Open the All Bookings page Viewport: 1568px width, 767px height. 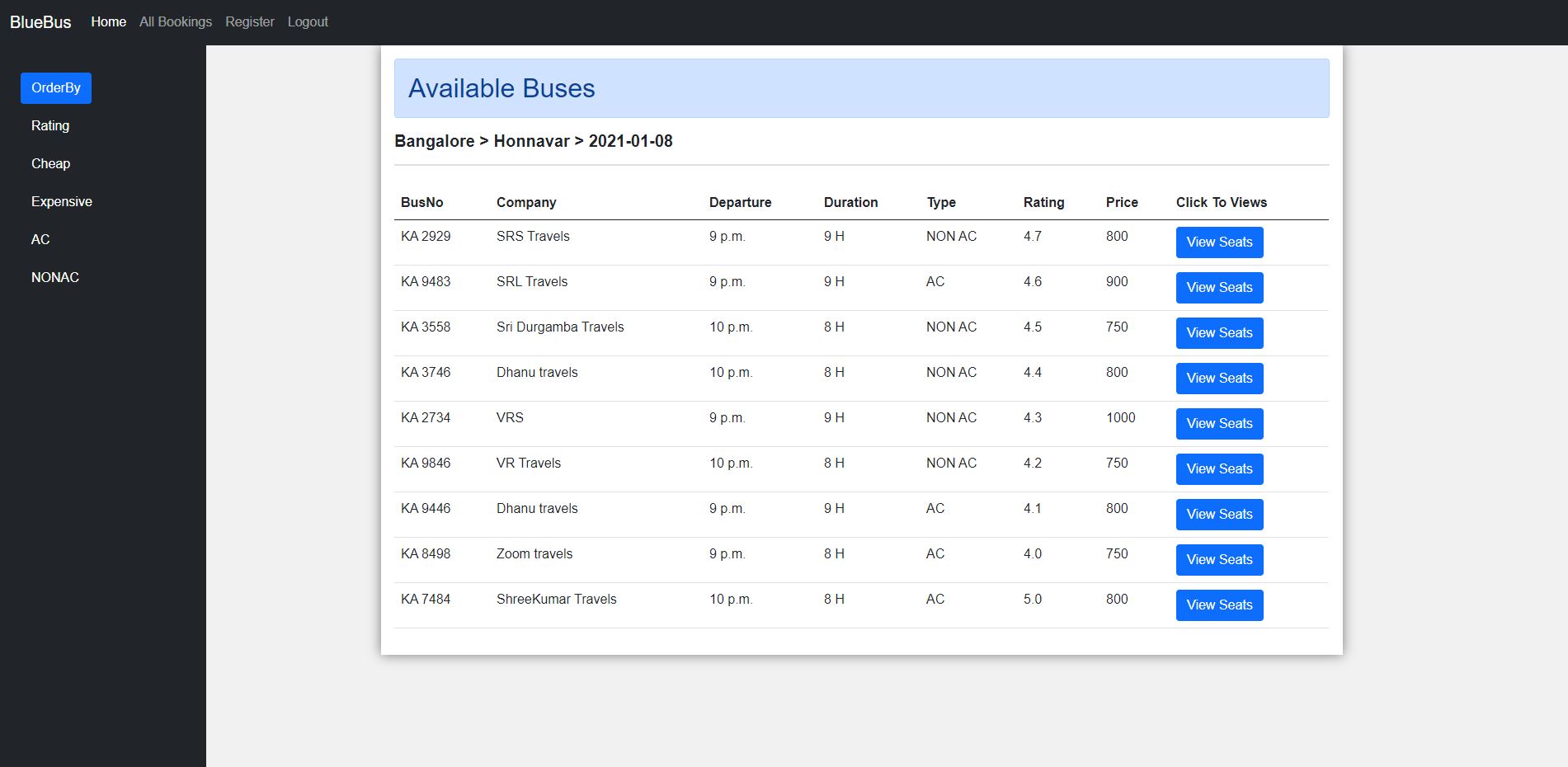tap(175, 22)
